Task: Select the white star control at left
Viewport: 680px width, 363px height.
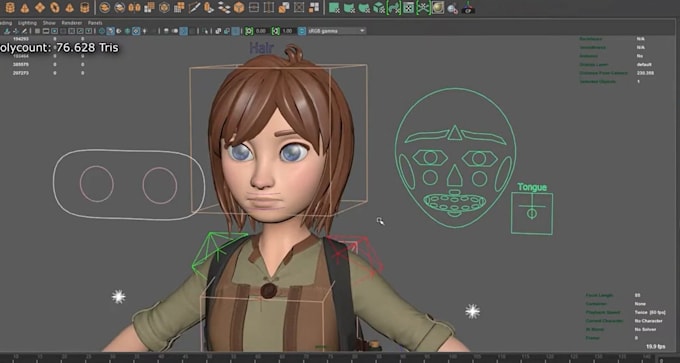Action: tap(118, 297)
